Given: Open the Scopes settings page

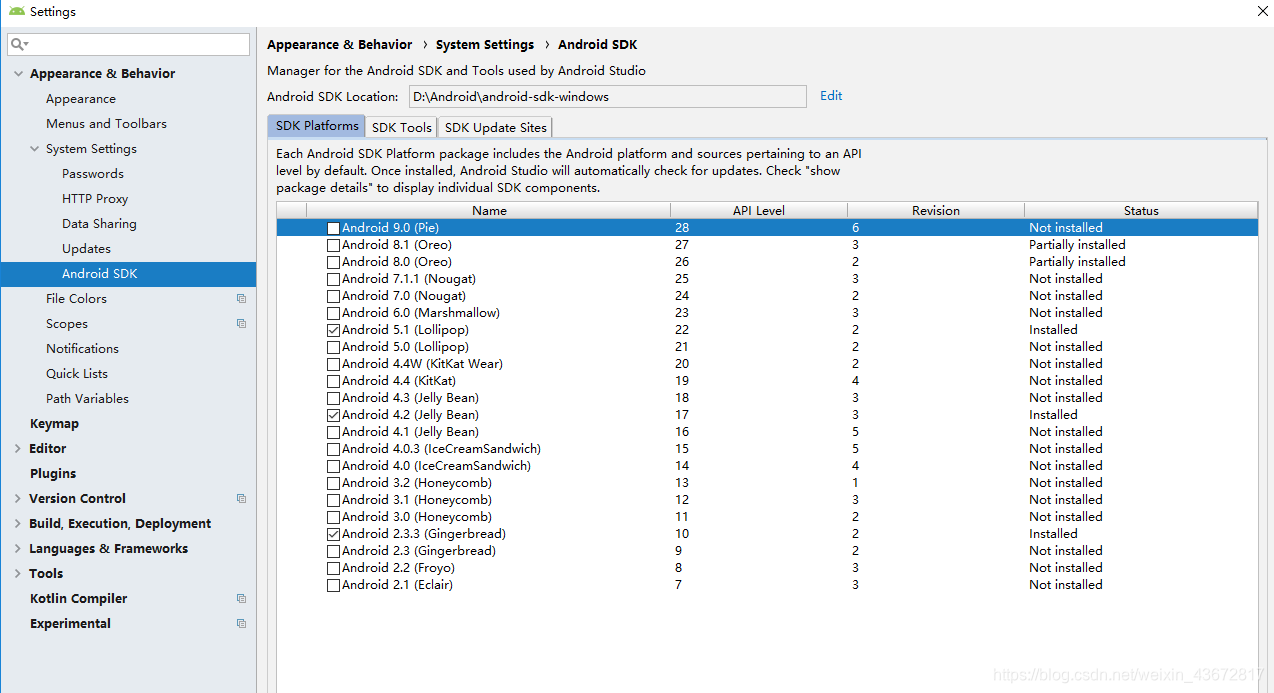Looking at the screenshot, I should coord(67,324).
